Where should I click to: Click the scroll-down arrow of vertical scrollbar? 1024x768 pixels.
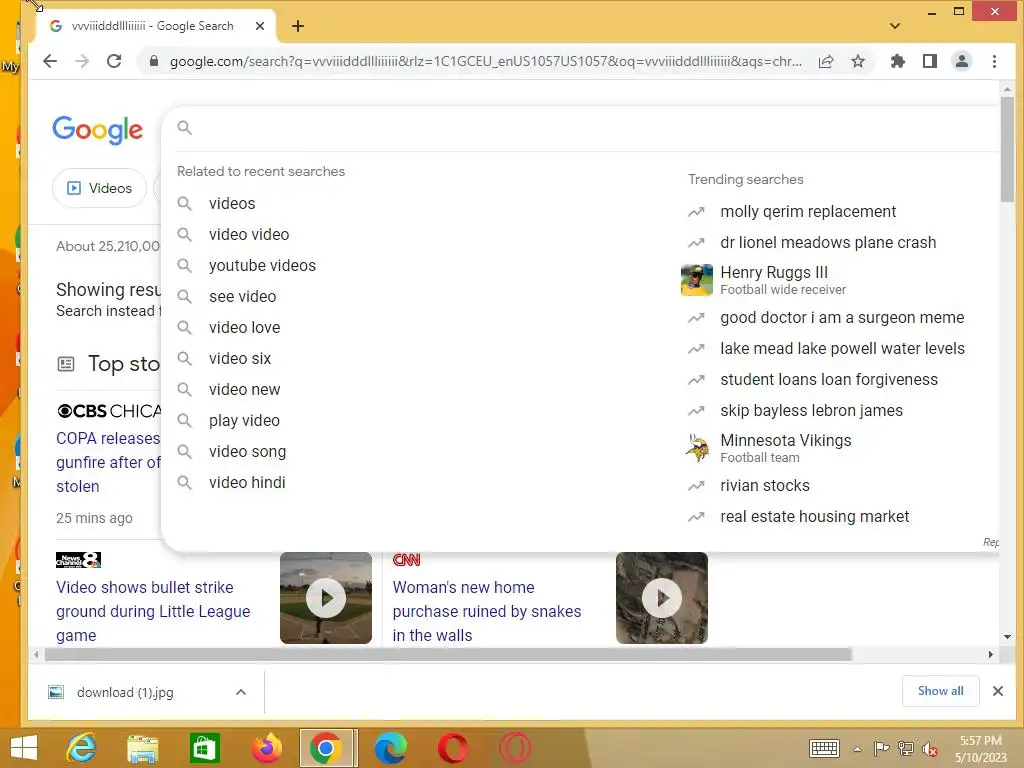1007,637
